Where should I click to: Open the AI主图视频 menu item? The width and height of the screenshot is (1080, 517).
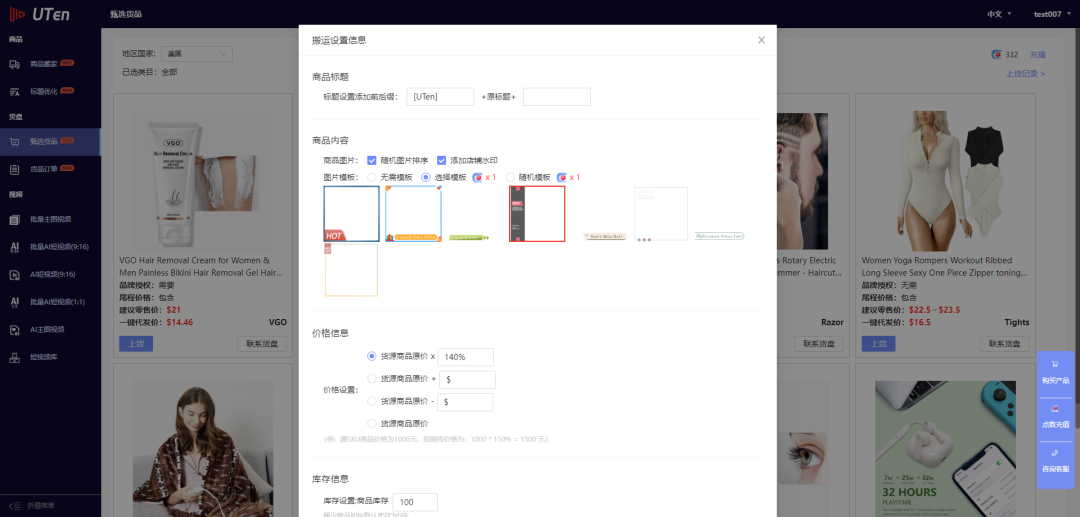50,330
